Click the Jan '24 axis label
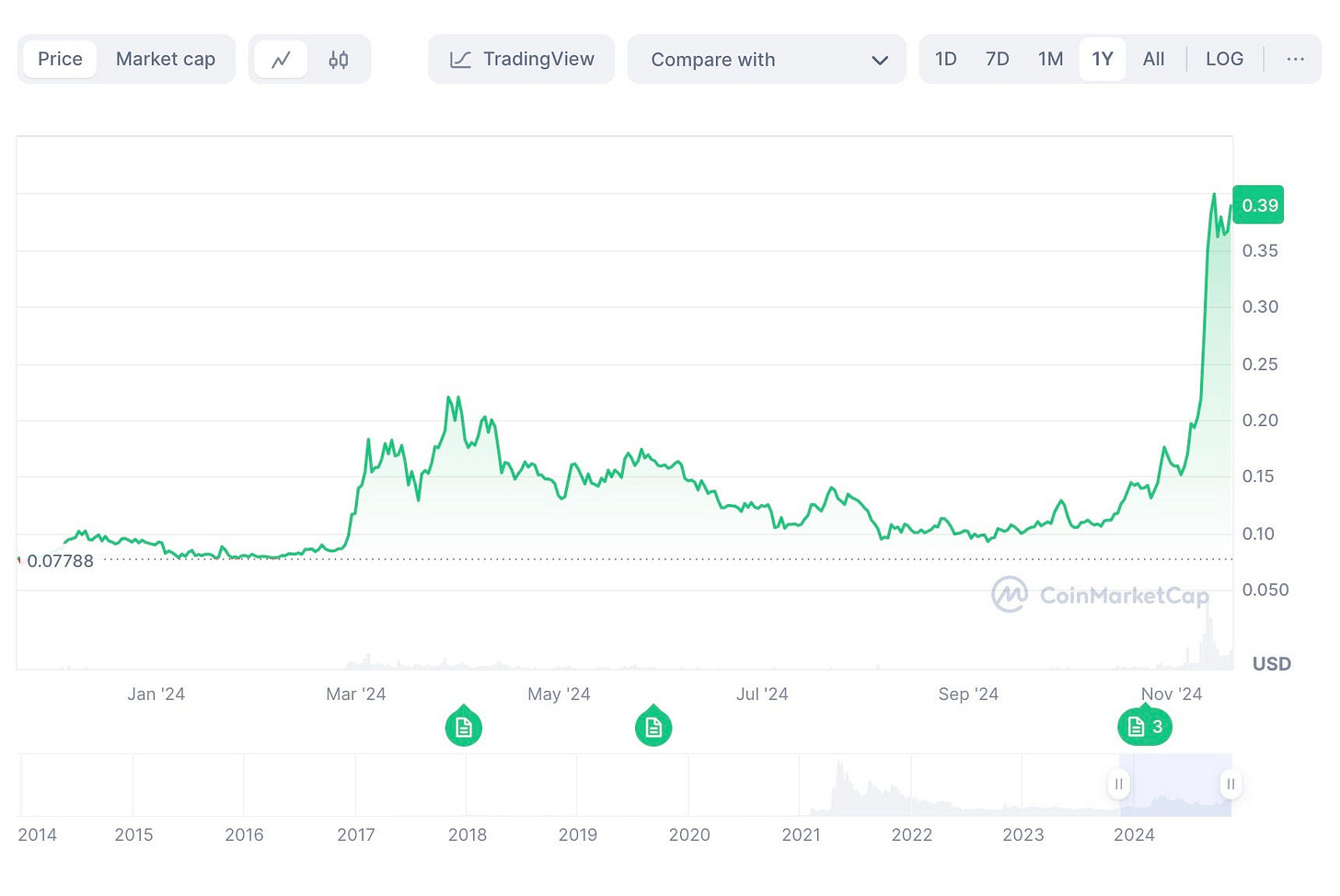The image size is (1340, 896). [156, 695]
